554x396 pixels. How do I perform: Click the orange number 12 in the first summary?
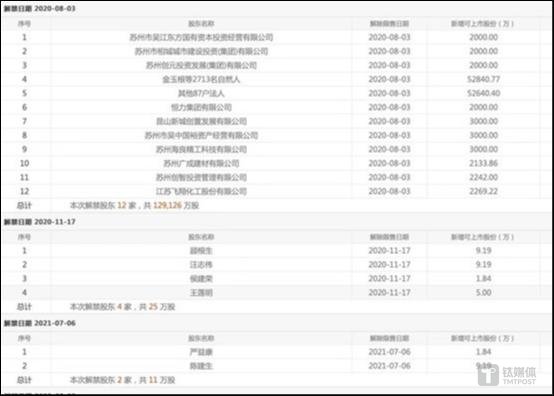tap(122, 205)
